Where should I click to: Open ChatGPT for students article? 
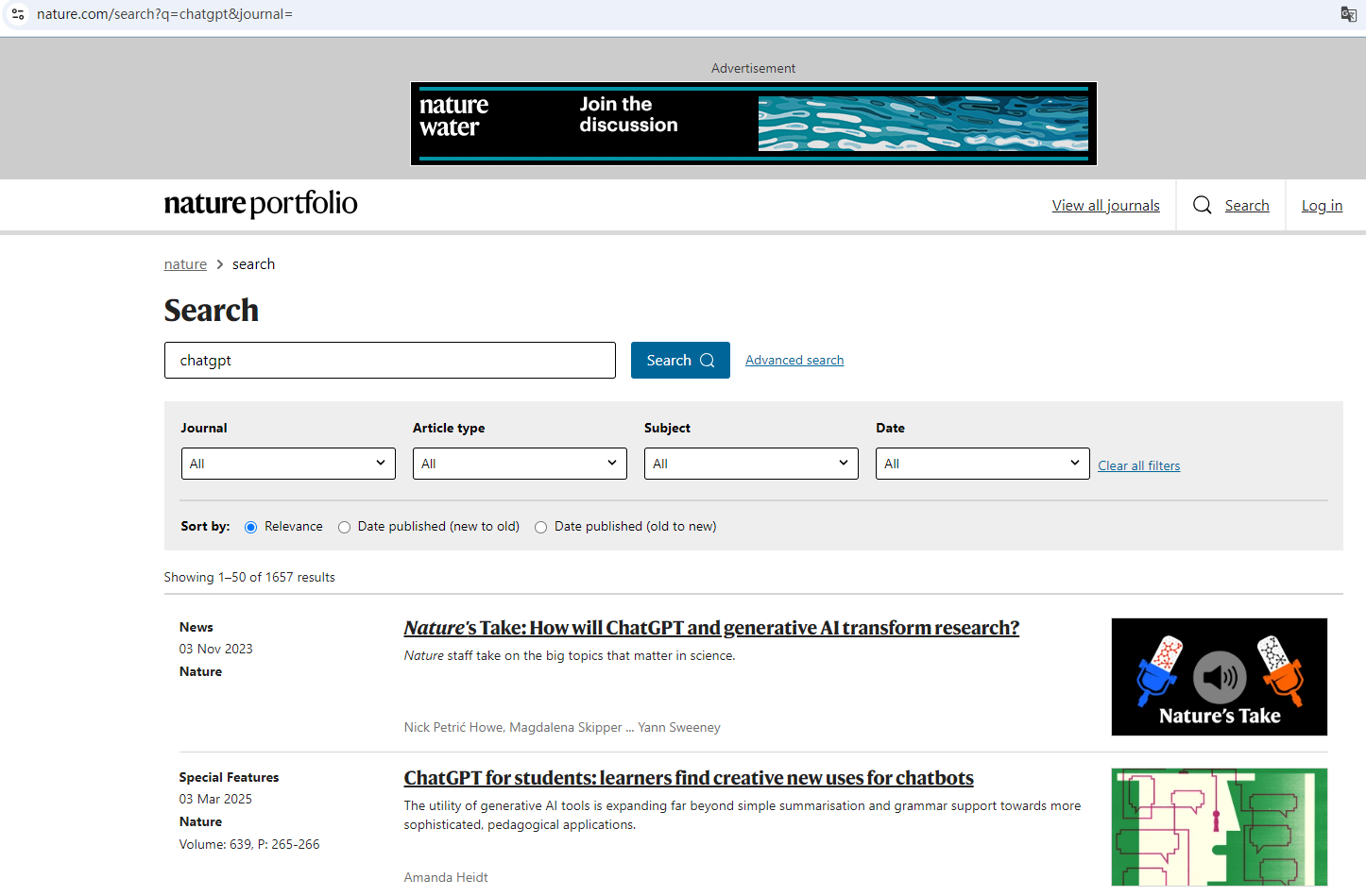[x=689, y=778]
